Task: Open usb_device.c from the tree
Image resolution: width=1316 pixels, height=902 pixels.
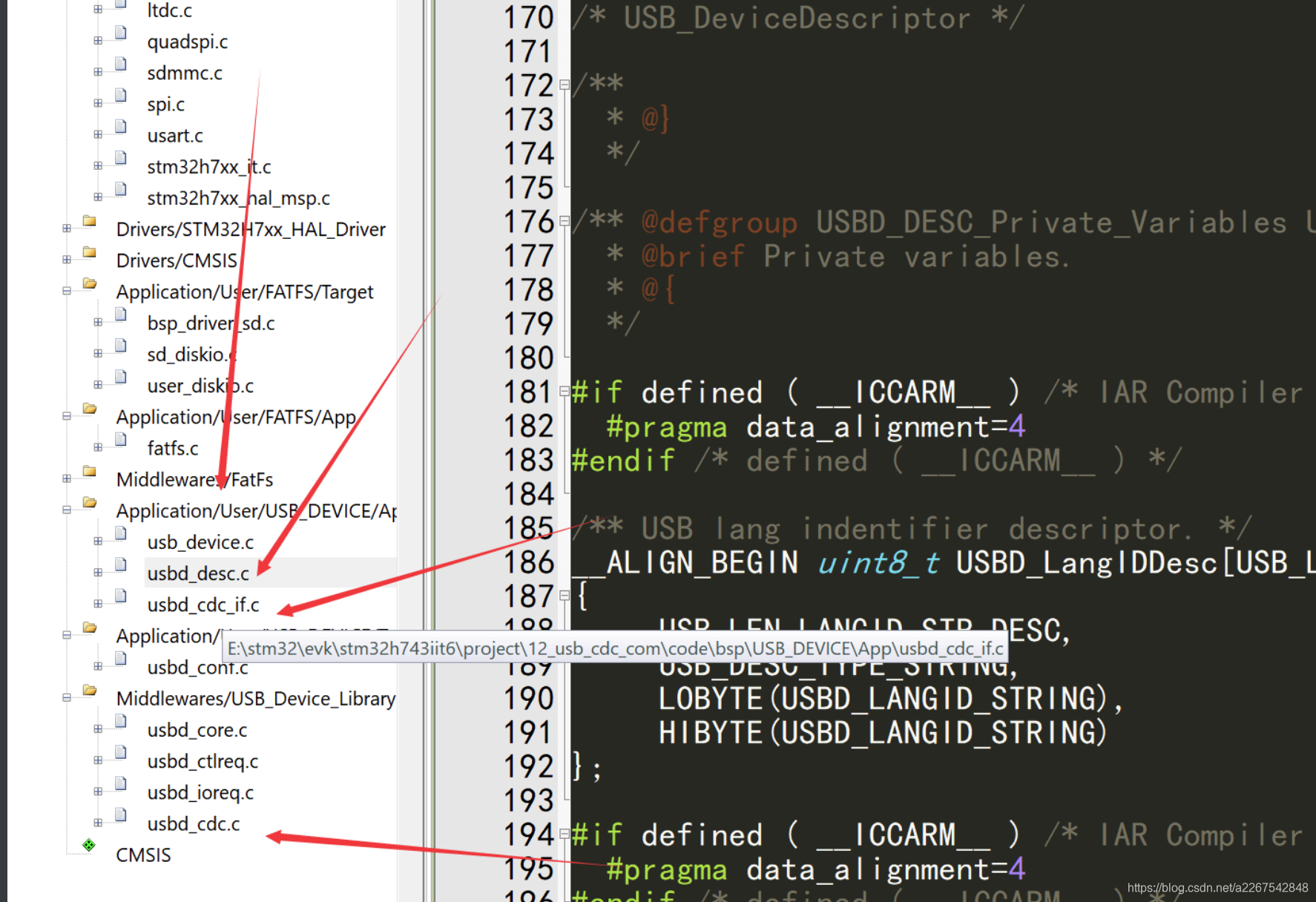Action: point(200,541)
